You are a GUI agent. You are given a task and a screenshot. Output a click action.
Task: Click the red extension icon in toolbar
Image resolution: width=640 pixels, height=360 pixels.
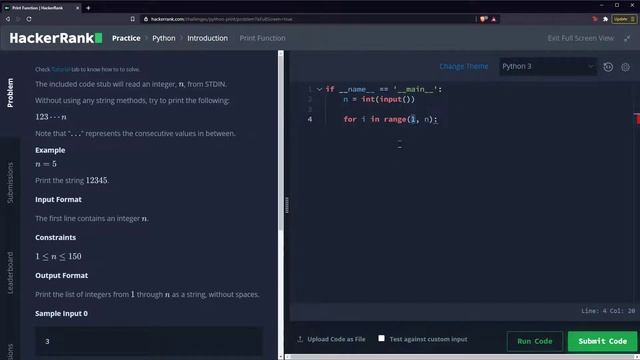pyautogui.click(x=595, y=19)
